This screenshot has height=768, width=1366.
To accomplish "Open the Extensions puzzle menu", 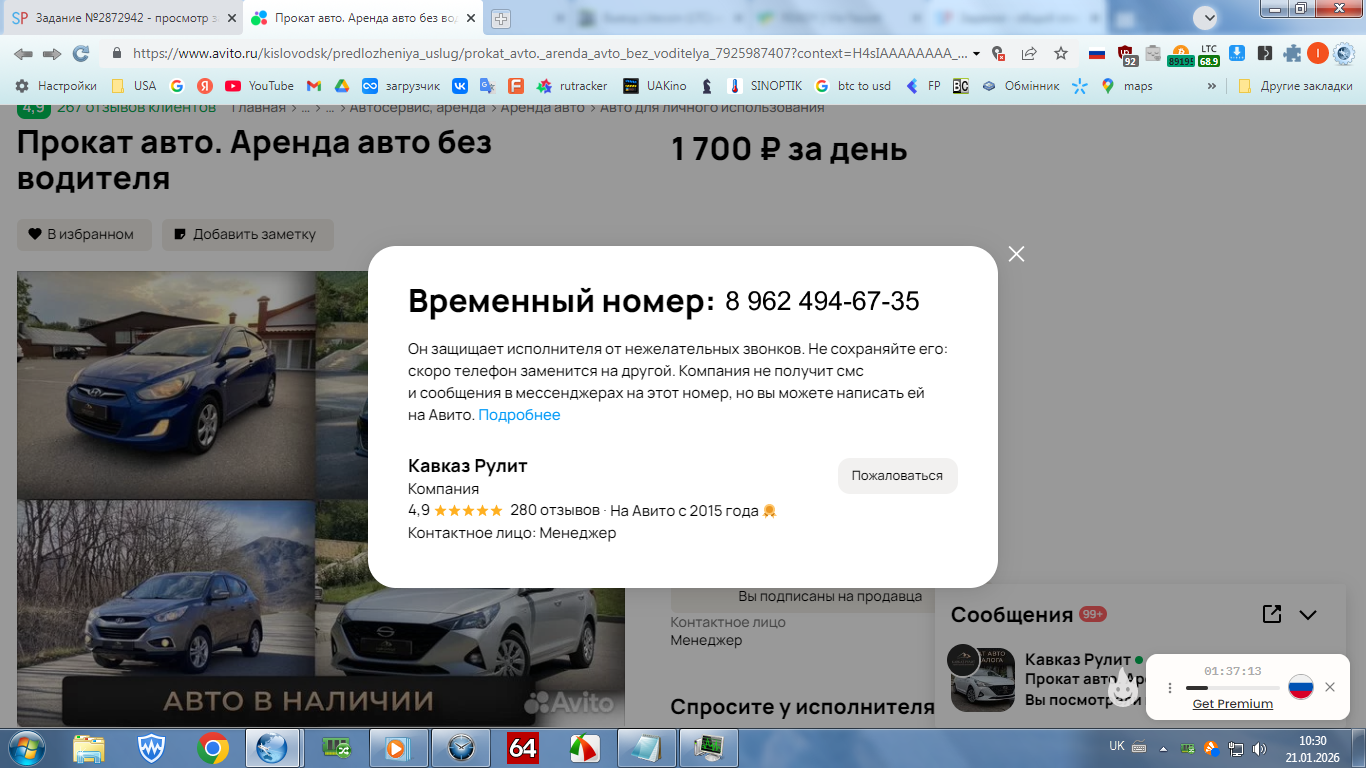I will tap(1293, 53).
